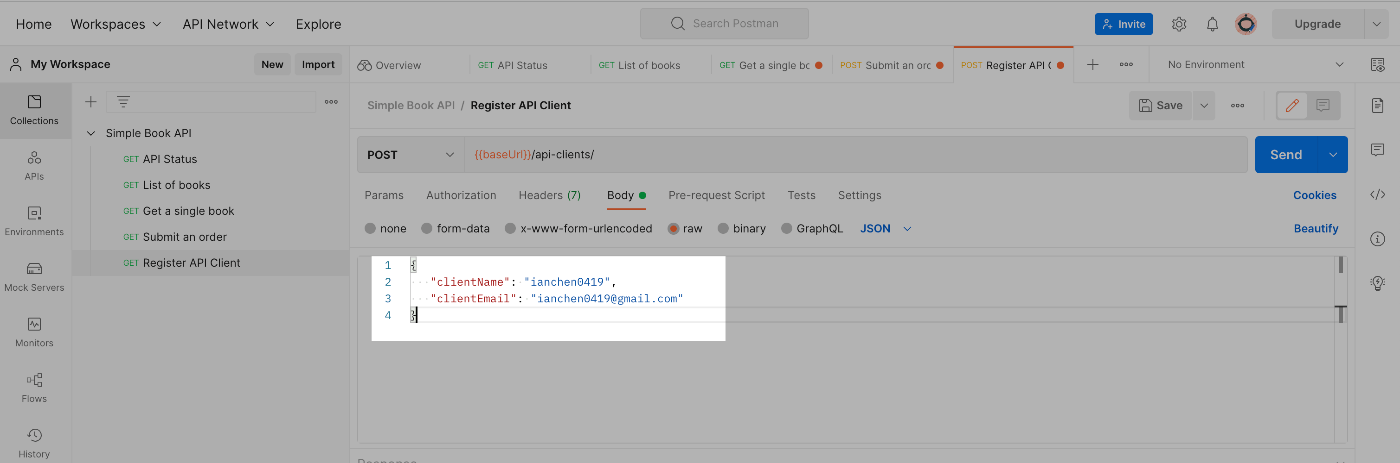1400x463 pixels.
Task: Switch to comment mode icon
Action: coord(1323,105)
